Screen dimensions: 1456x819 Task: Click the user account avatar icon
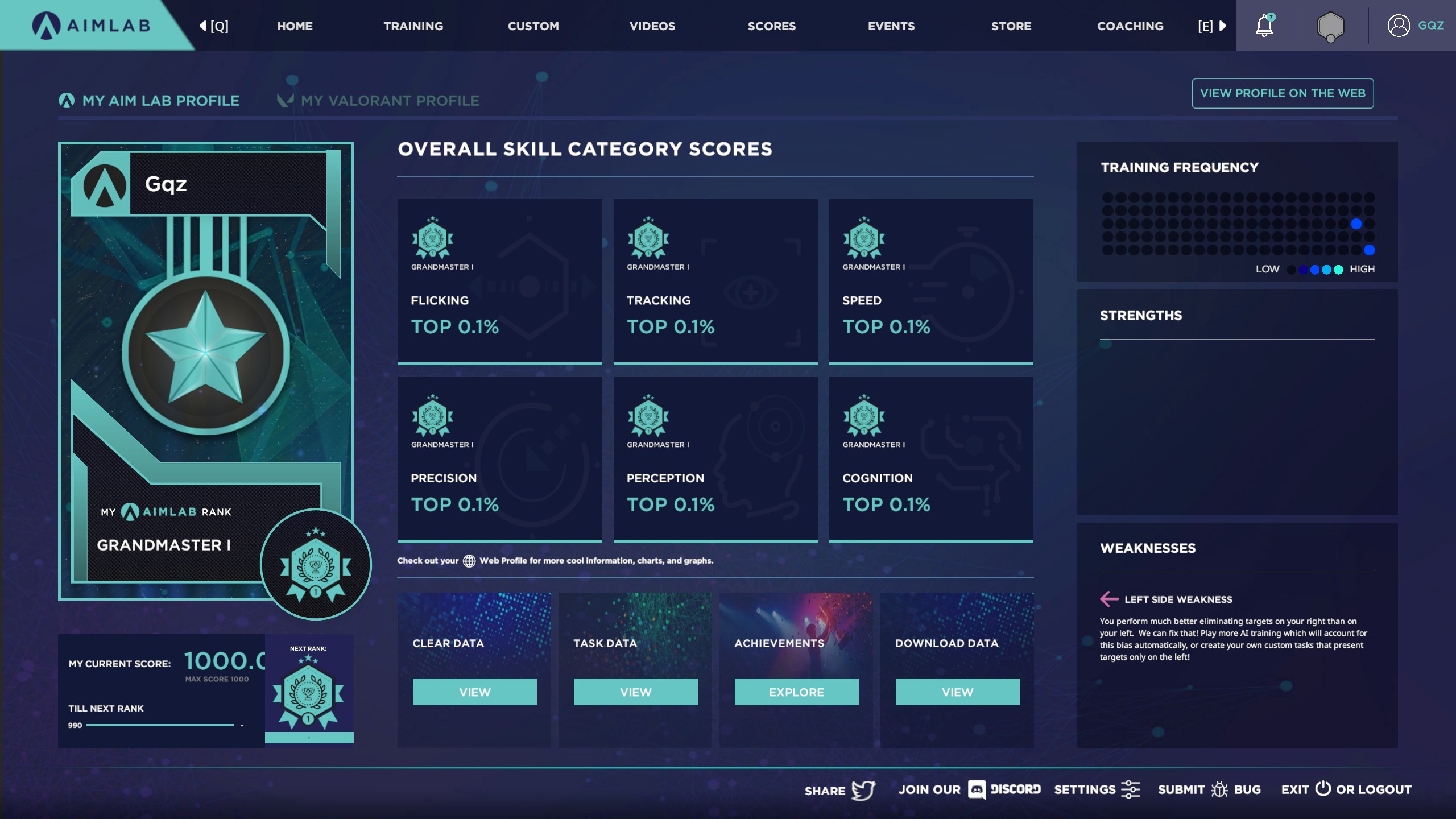(x=1399, y=26)
